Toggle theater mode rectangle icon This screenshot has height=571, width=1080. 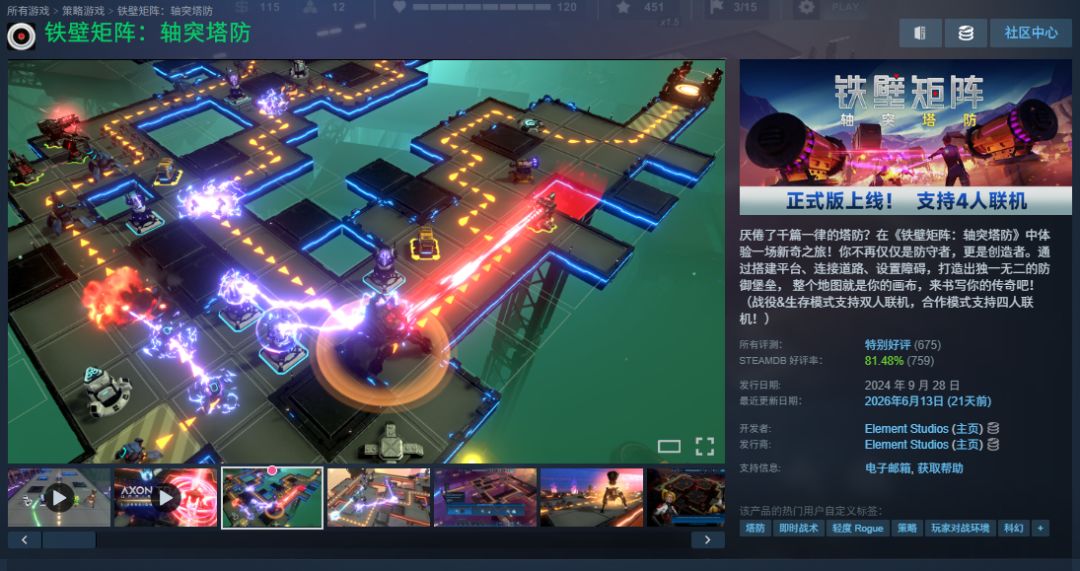pos(669,446)
